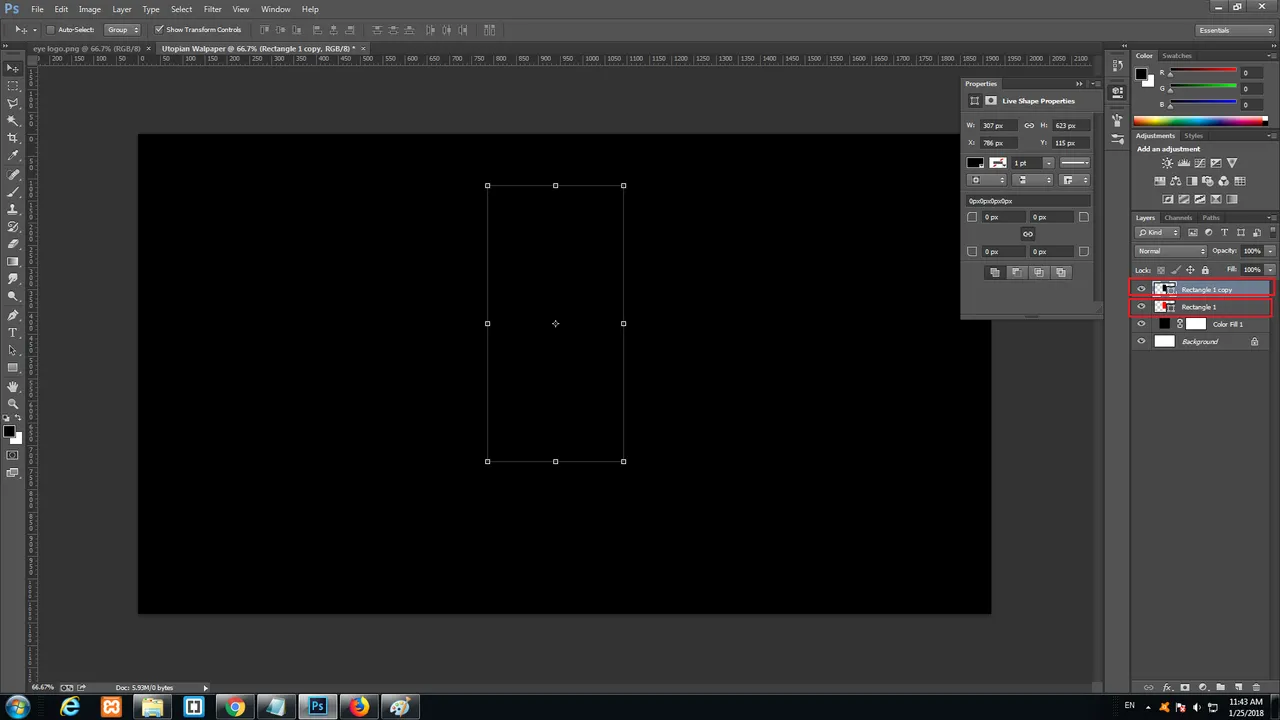1280x720 pixels.
Task: Select the Hand tool
Action: [x=13, y=387]
